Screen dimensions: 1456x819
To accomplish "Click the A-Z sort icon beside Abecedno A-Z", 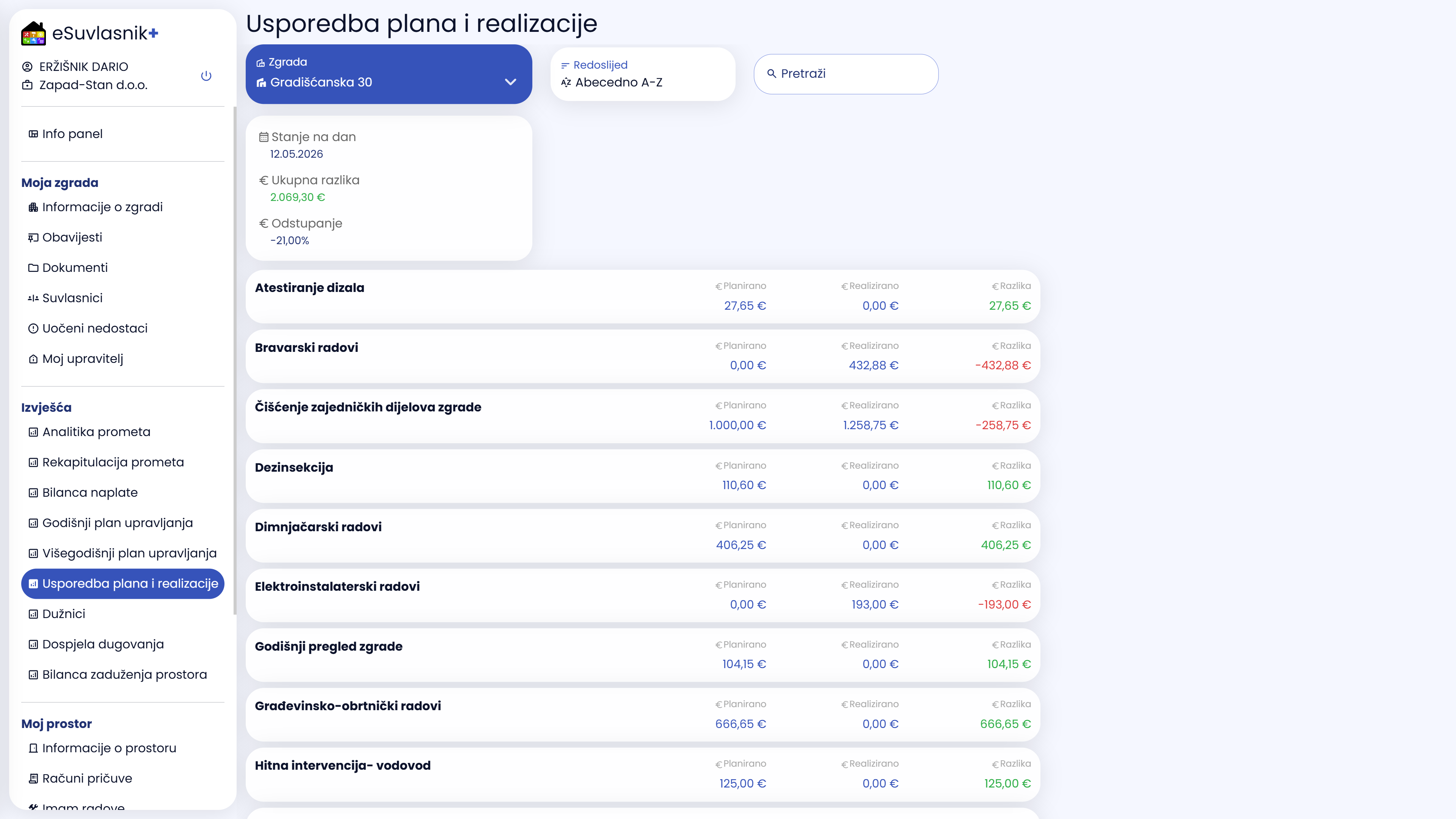I will coord(566,83).
